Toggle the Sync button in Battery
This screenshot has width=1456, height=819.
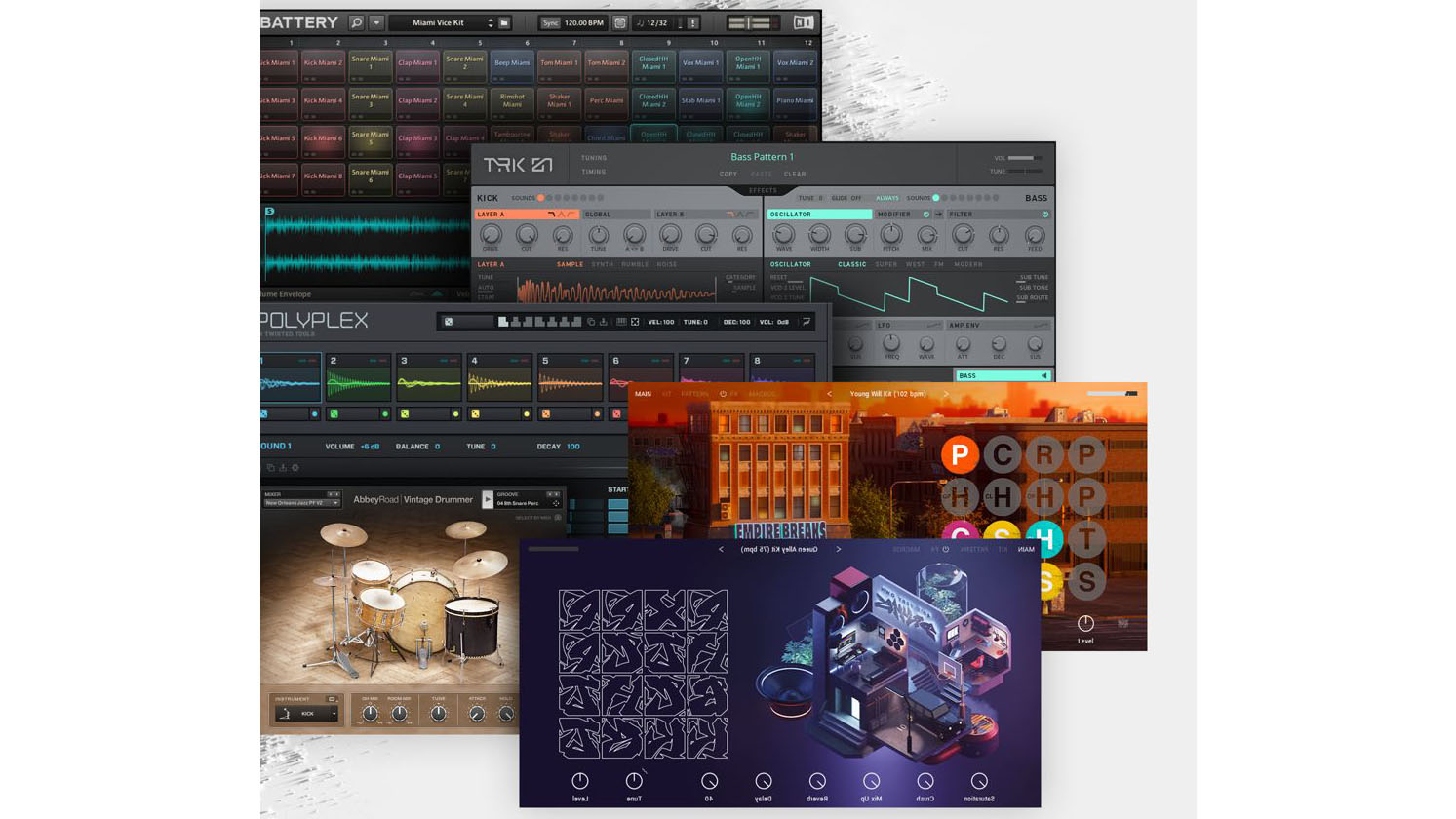click(x=551, y=22)
